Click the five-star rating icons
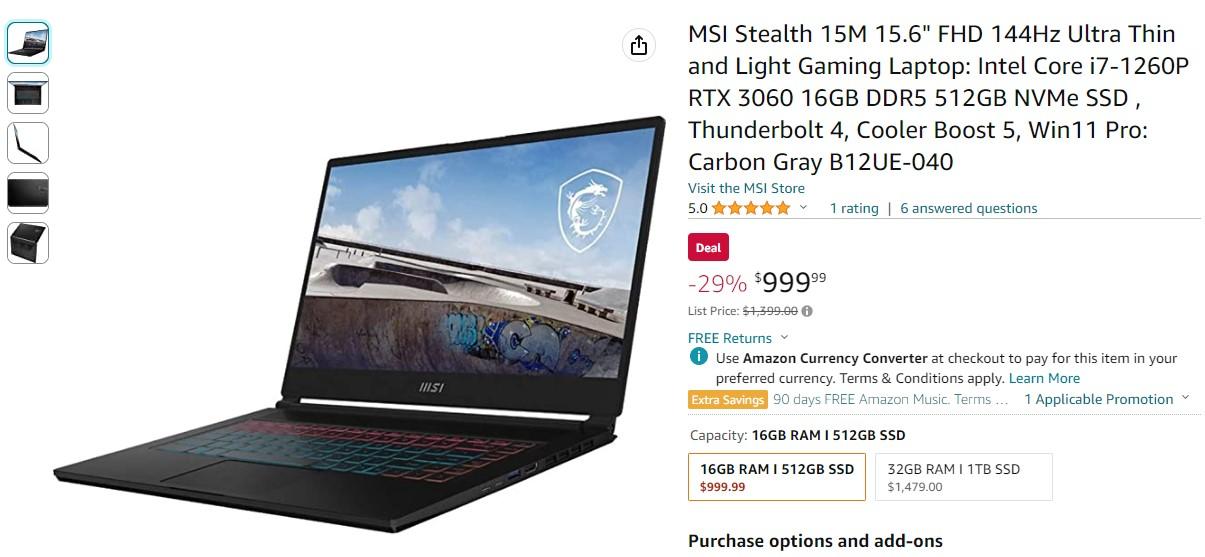 [x=750, y=208]
